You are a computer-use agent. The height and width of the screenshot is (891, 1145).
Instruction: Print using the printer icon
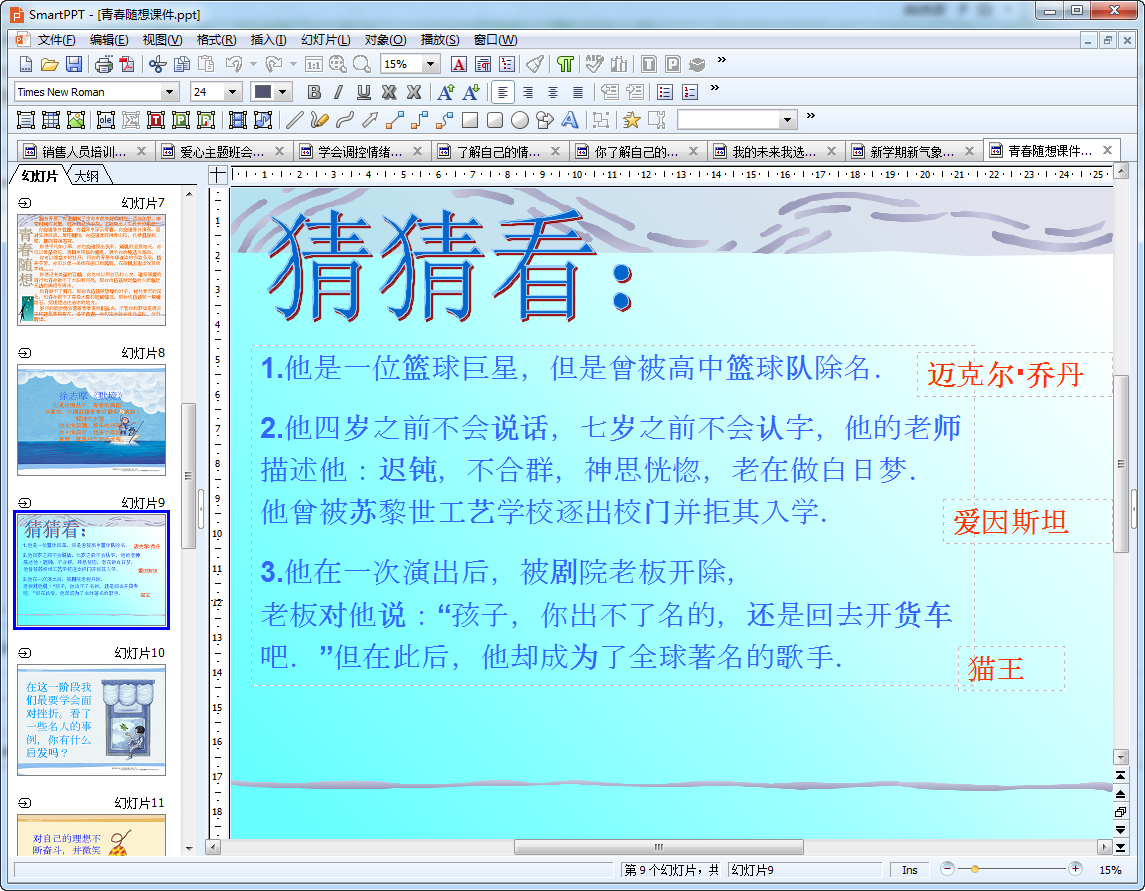tap(104, 64)
